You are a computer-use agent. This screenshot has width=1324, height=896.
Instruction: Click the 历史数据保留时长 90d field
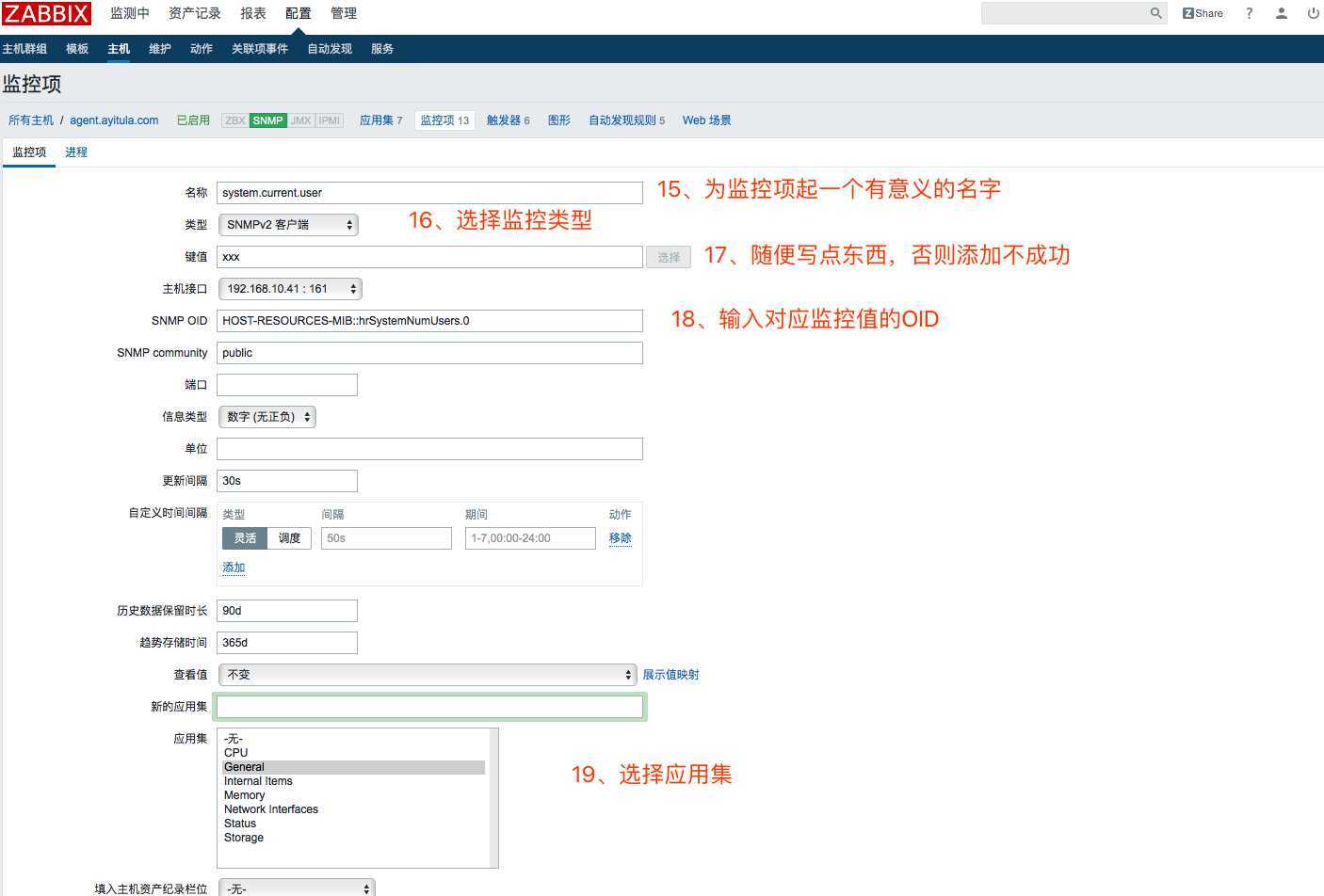click(x=287, y=611)
